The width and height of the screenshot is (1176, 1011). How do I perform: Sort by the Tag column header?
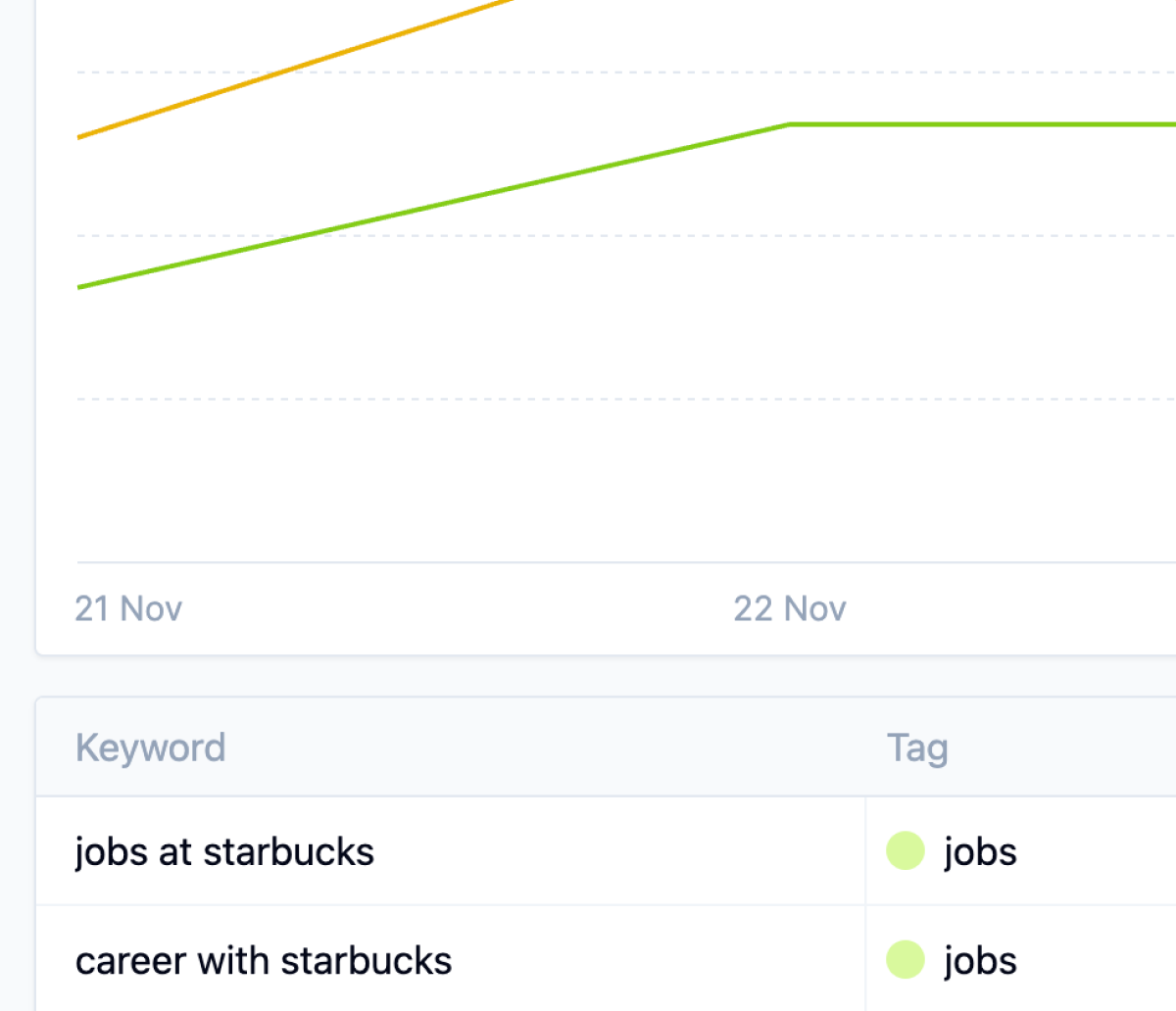coord(917,747)
